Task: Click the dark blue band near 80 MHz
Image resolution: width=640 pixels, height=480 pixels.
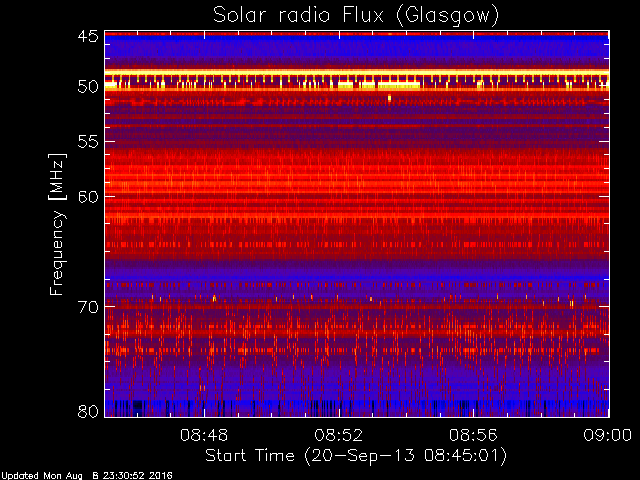Action: click(357, 408)
